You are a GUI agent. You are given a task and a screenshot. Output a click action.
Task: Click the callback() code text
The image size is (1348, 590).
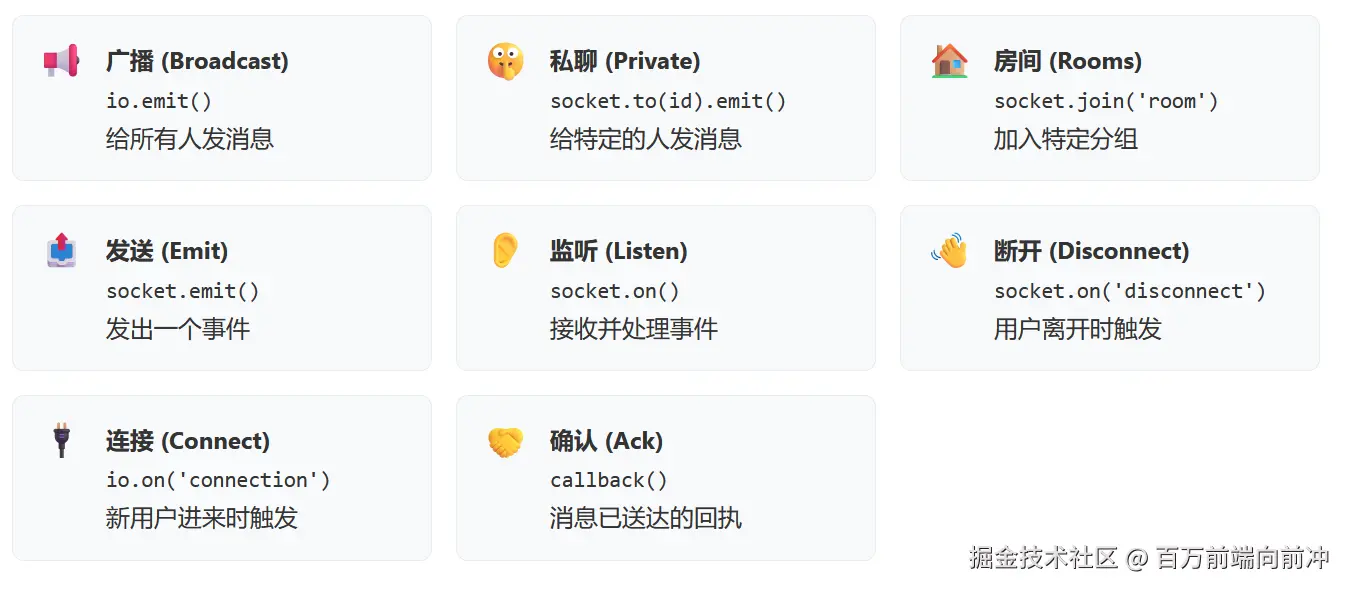tap(608, 480)
